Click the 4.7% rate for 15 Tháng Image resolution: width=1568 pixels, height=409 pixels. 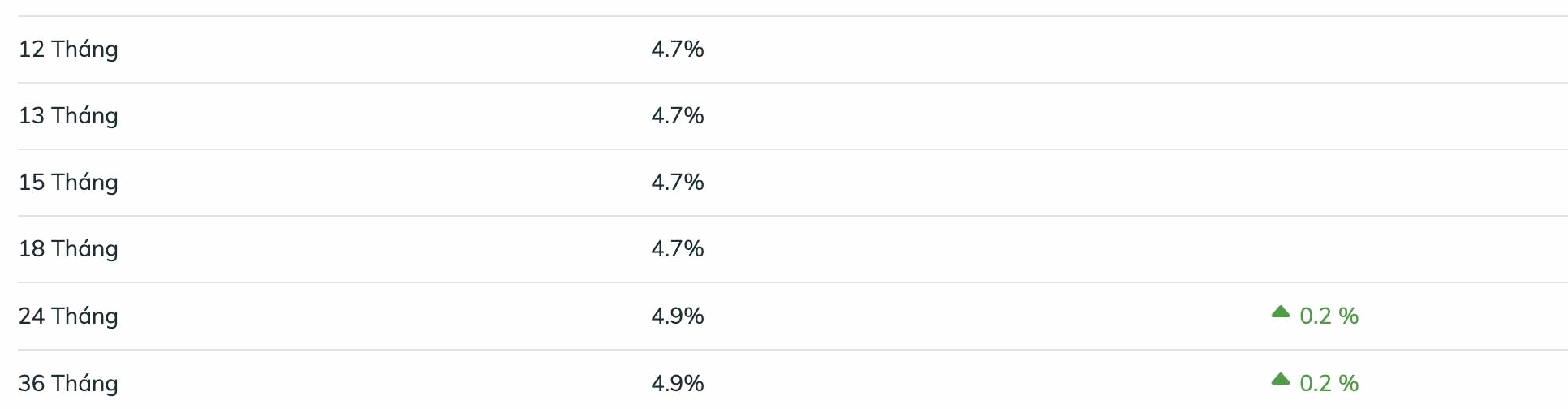pos(677,183)
